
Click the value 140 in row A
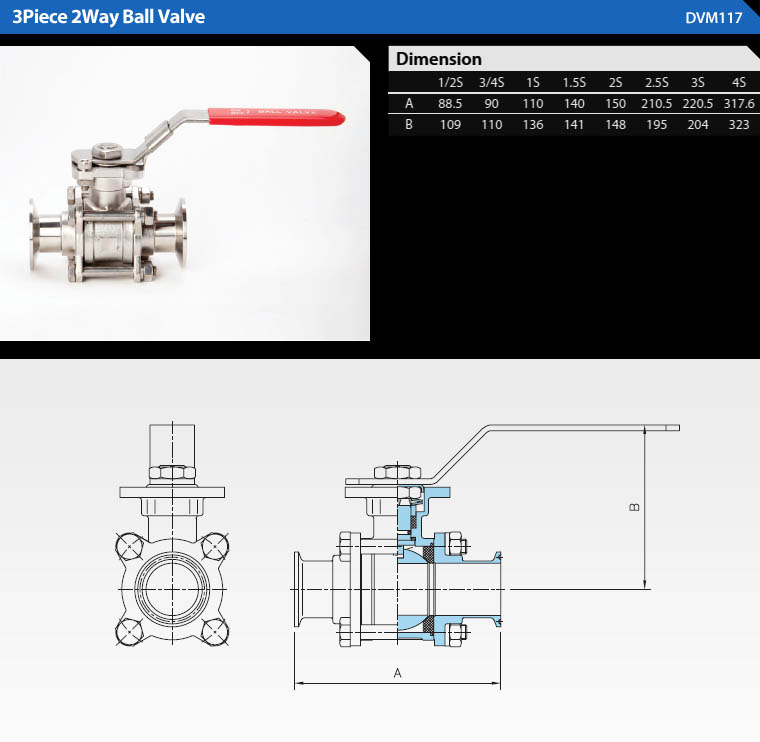pos(574,104)
